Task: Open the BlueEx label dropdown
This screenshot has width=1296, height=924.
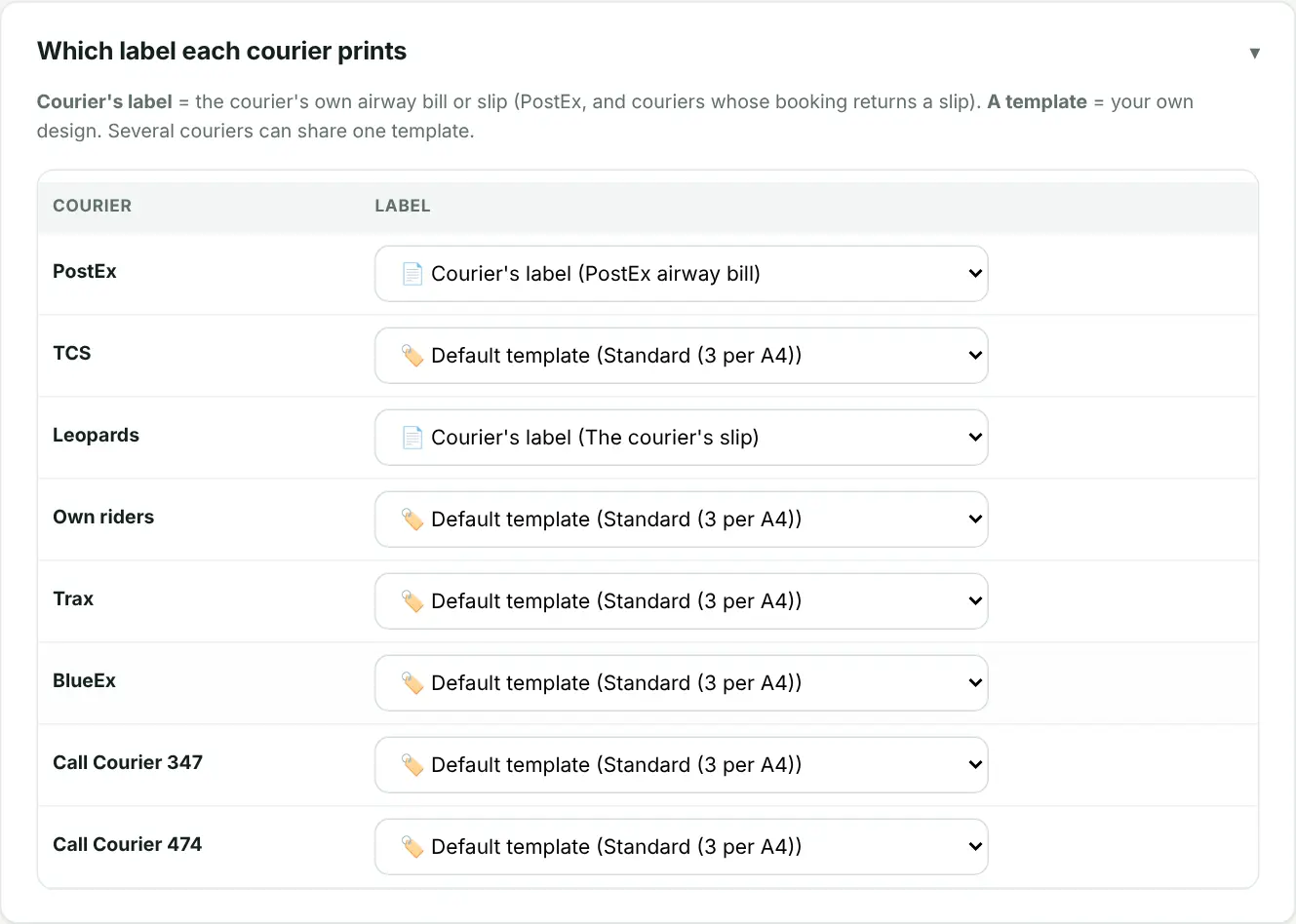Action: (682, 683)
